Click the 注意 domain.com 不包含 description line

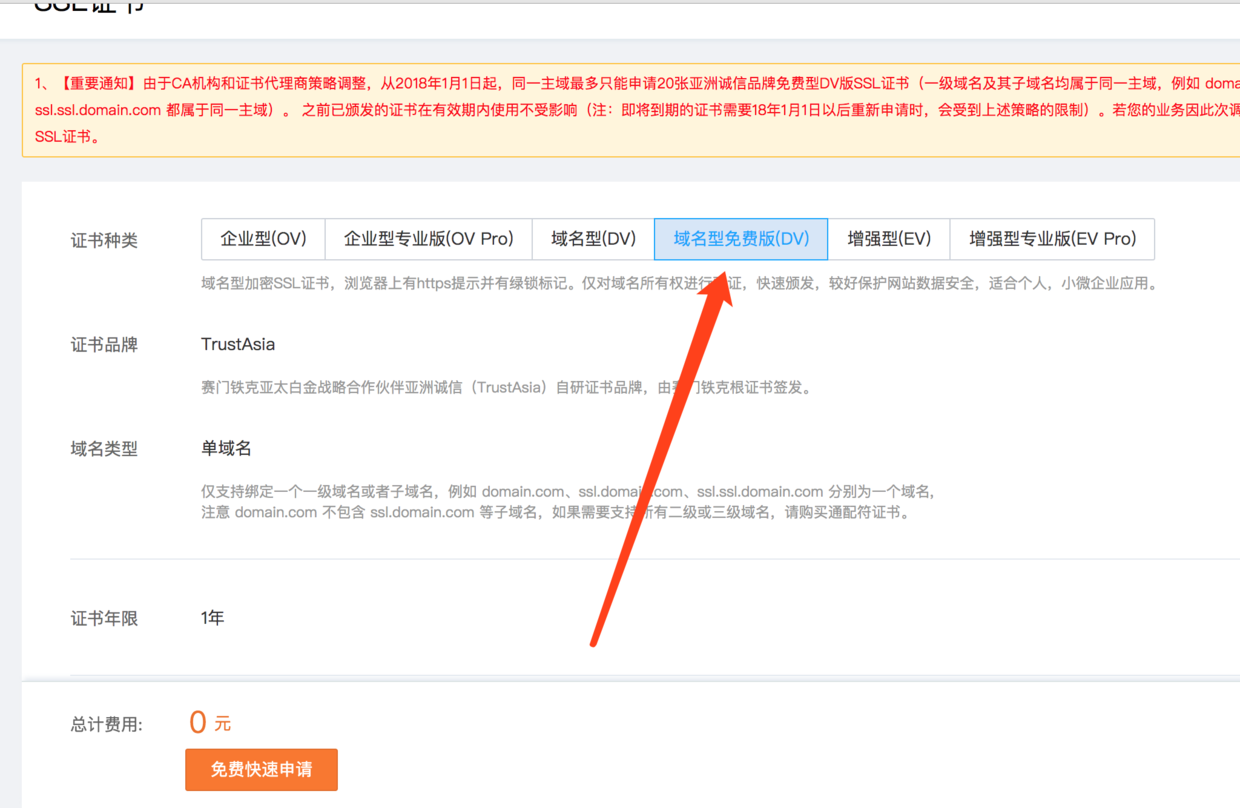click(556, 512)
